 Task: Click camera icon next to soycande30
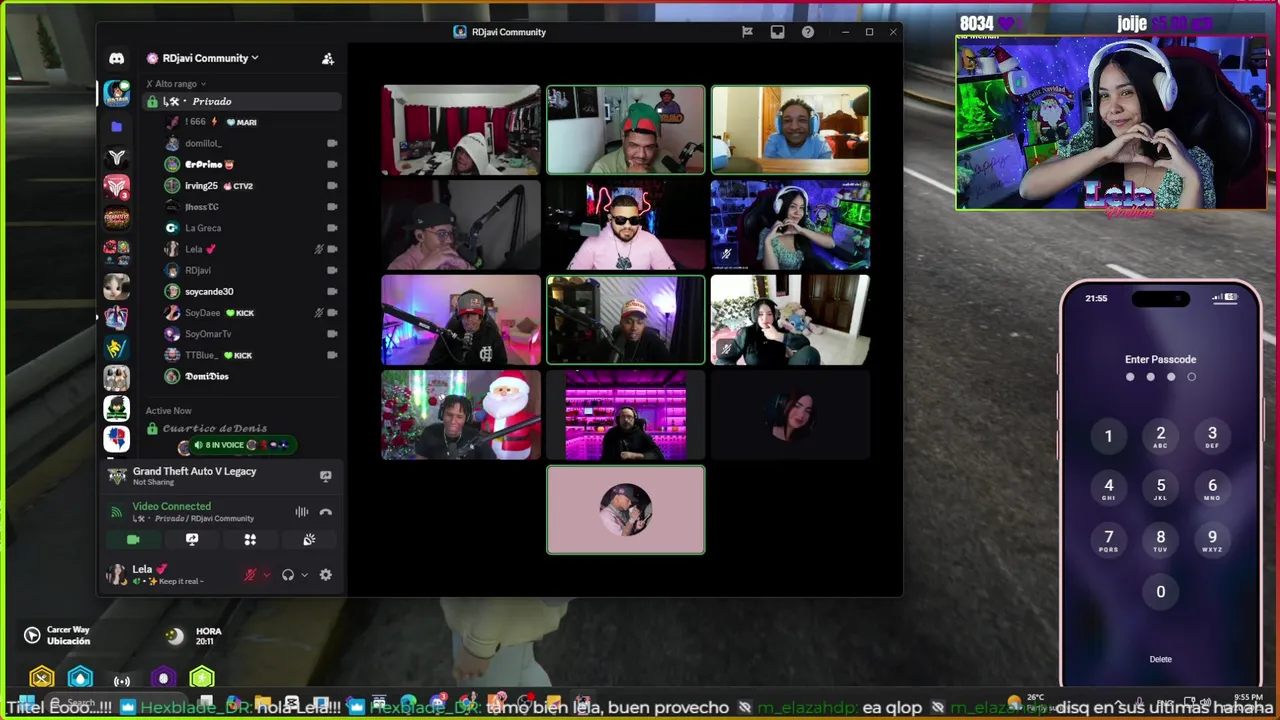[332, 291]
